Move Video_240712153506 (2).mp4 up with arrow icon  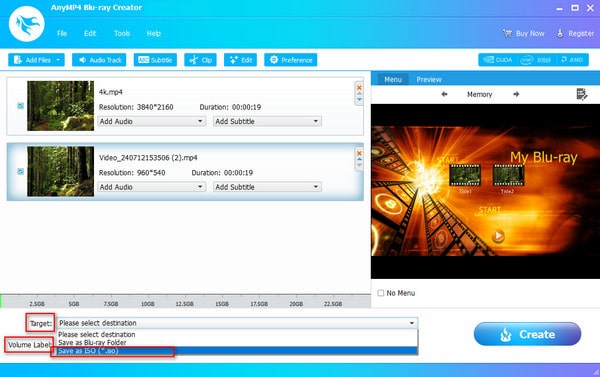[x=359, y=159]
